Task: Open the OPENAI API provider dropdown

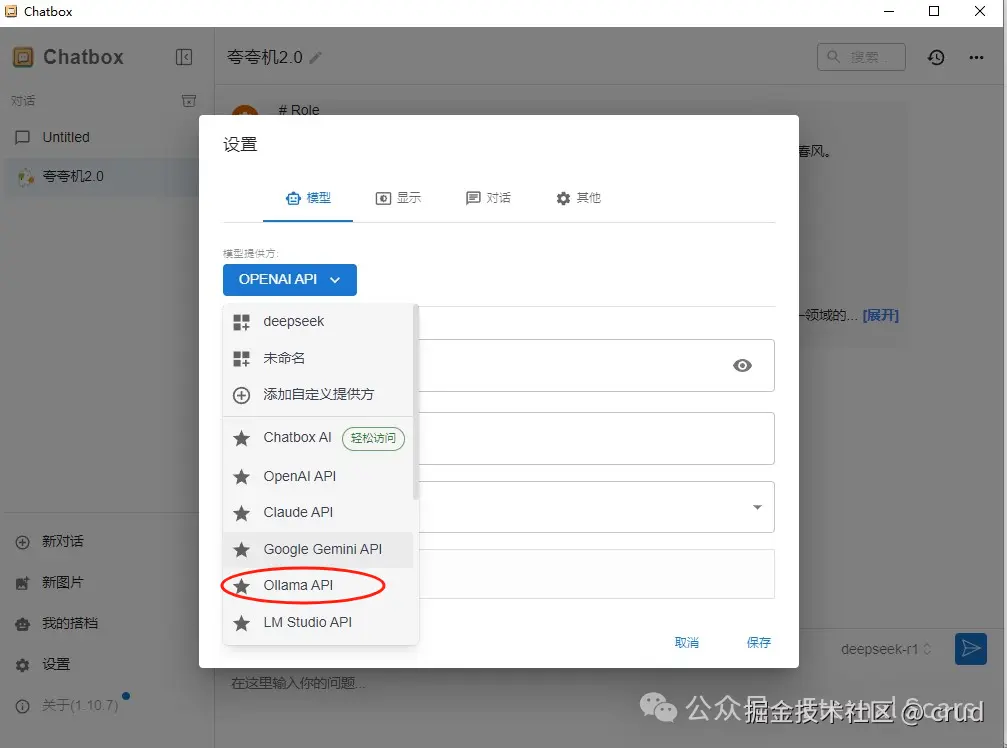Action: click(290, 280)
